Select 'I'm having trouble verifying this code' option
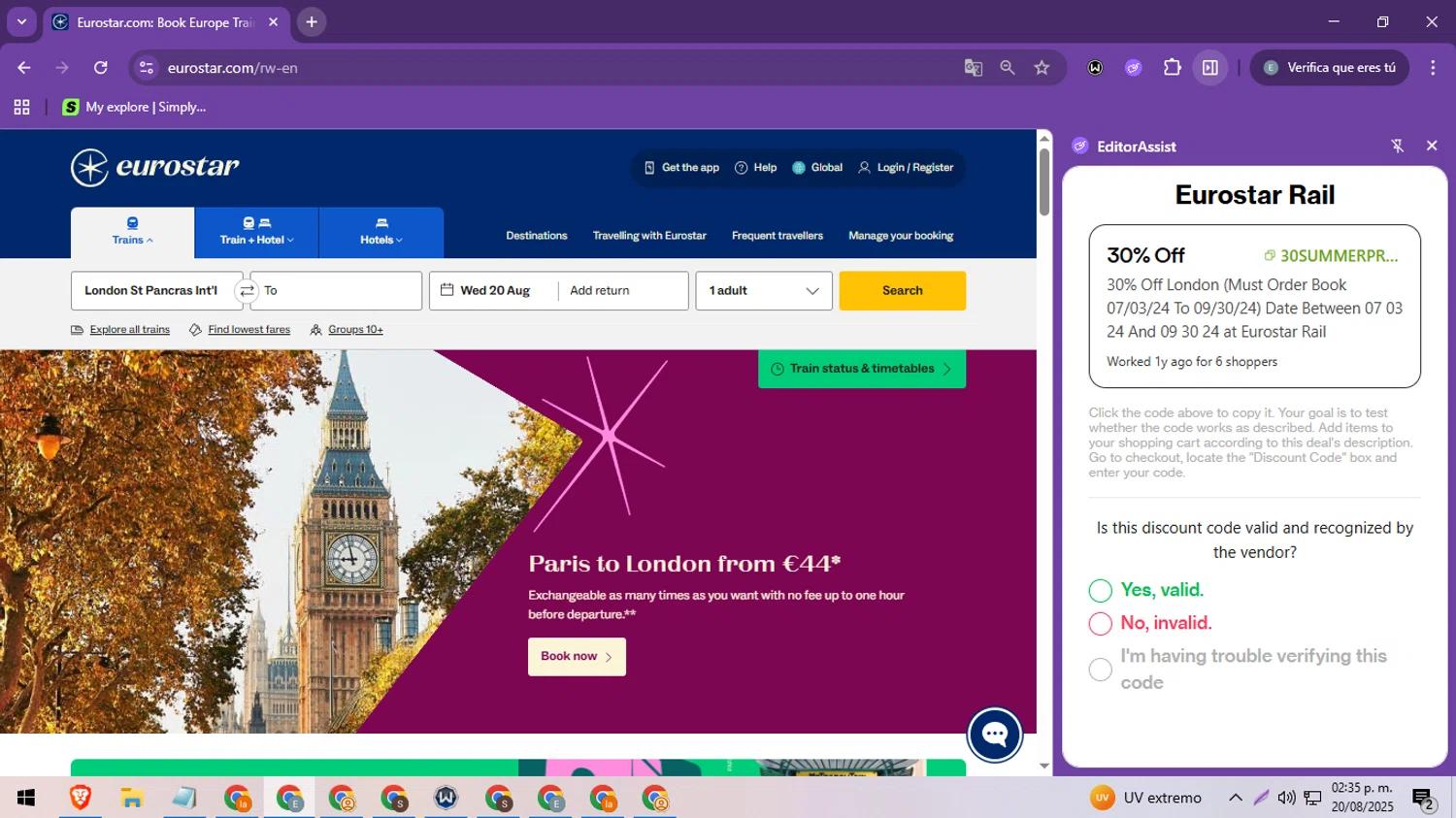Image resolution: width=1456 pixels, height=818 pixels. coord(1100,670)
